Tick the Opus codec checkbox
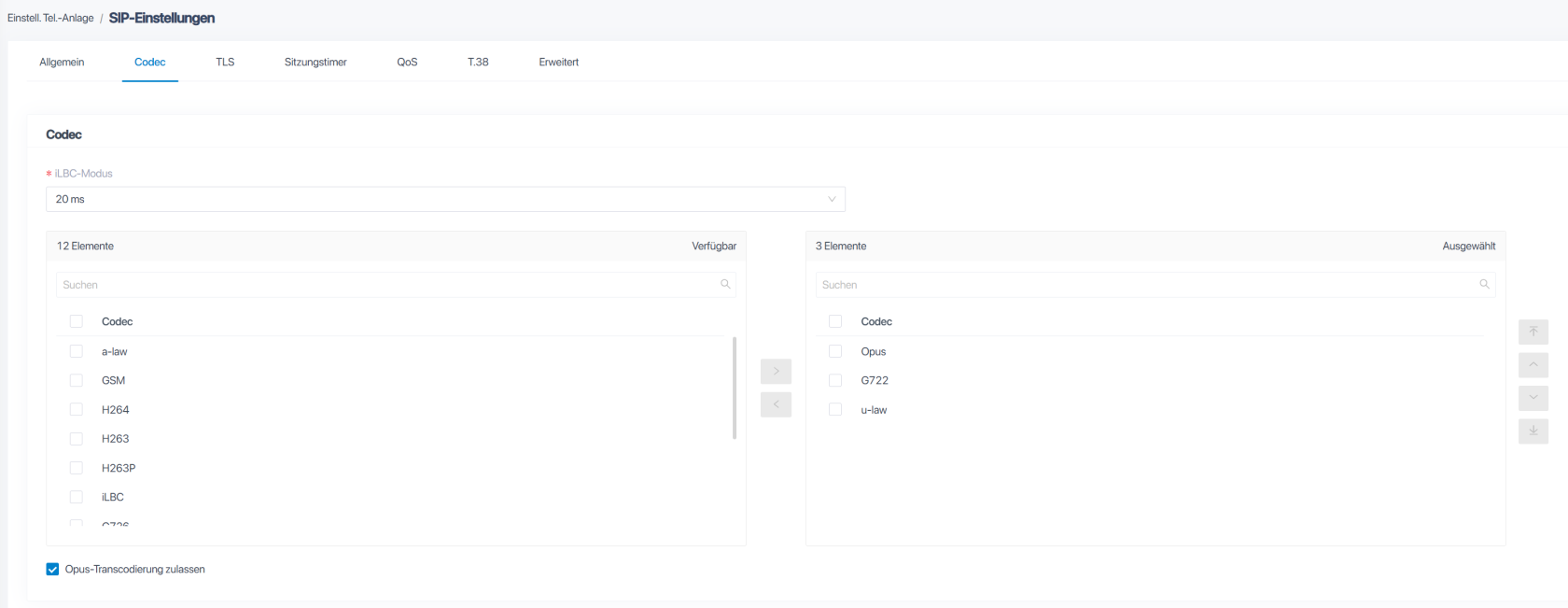Image resolution: width=1568 pixels, height=608 pixels. click(x=835, y=351)
